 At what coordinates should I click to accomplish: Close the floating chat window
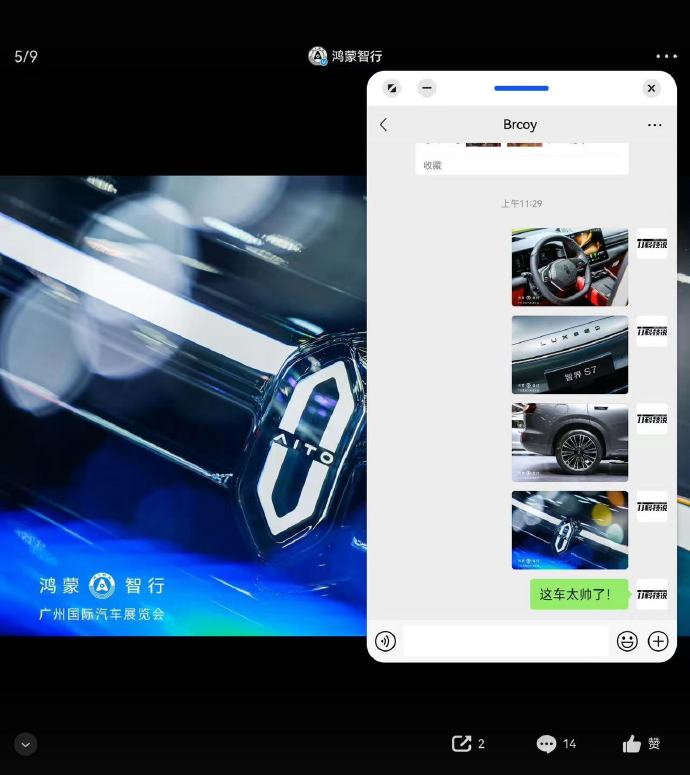[x=651, y=88]
